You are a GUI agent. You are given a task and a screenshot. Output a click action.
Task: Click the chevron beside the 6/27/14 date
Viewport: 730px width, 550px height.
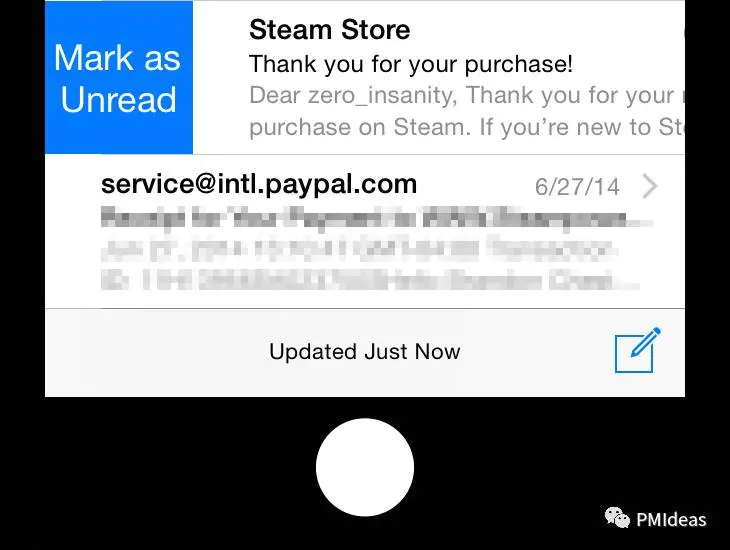tap(649, 186)
